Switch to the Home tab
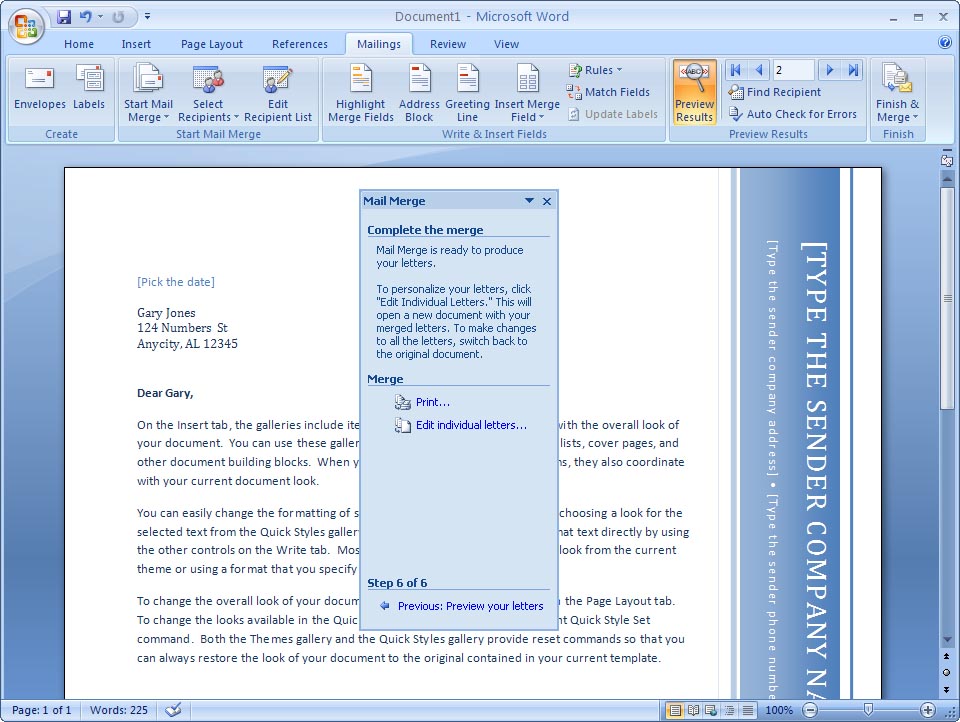This screenshot has width=960, height=722. pyautogui.click(x=79, y=44)
